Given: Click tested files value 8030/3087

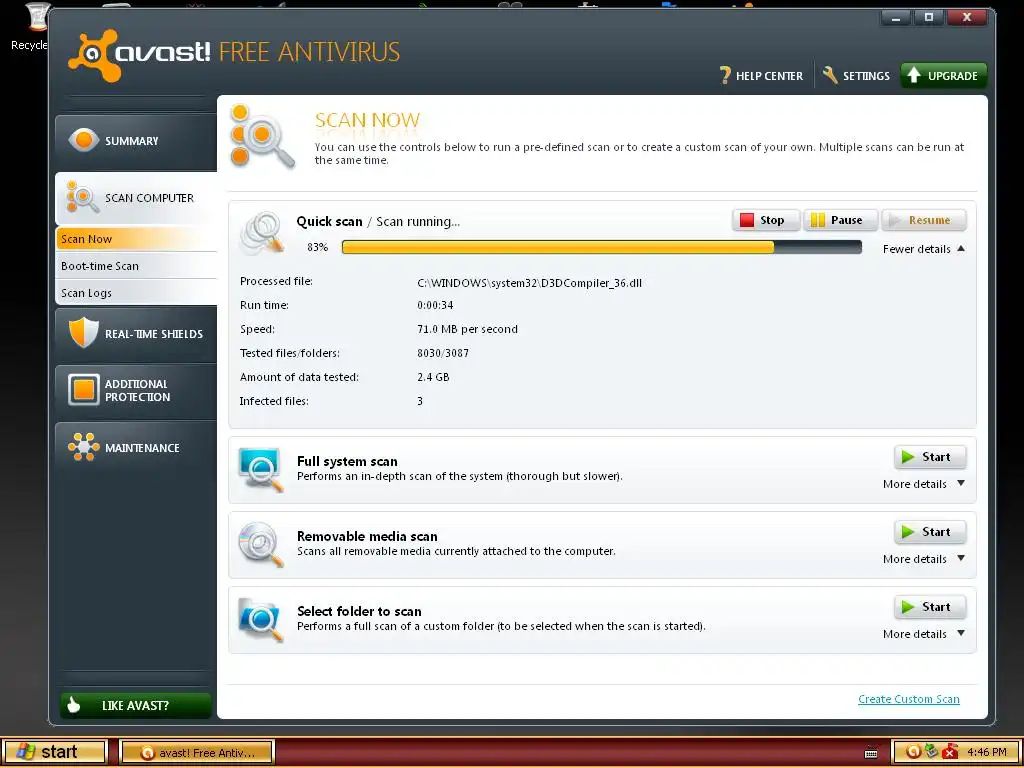Looking at the screenshot, I should coord(443,353).
